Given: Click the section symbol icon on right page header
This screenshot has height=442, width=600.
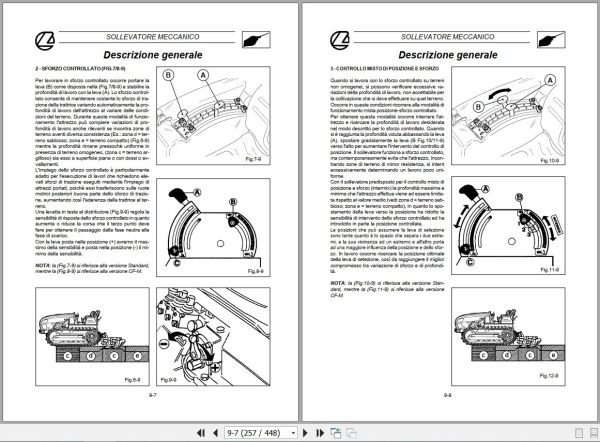Looking at the screenshot, I should (x=551, y=40).
